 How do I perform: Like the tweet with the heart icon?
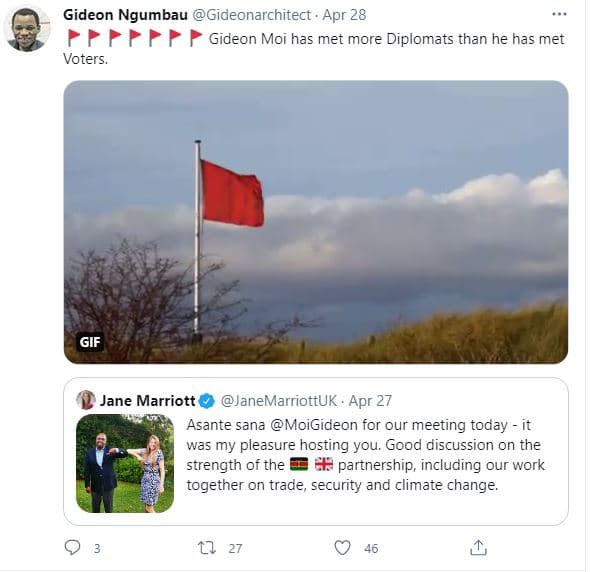[x=342, y=548]
